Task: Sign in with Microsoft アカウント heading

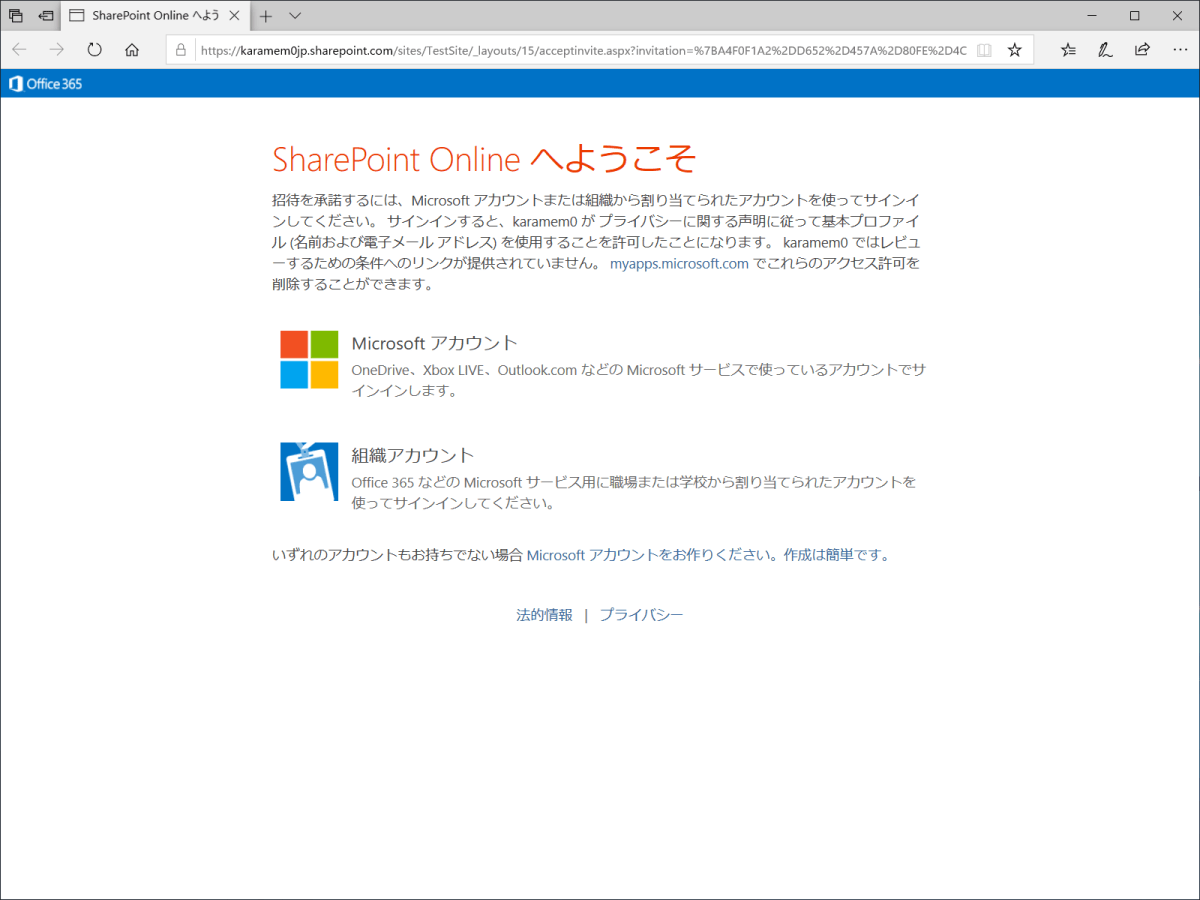Action: point(435,343)
